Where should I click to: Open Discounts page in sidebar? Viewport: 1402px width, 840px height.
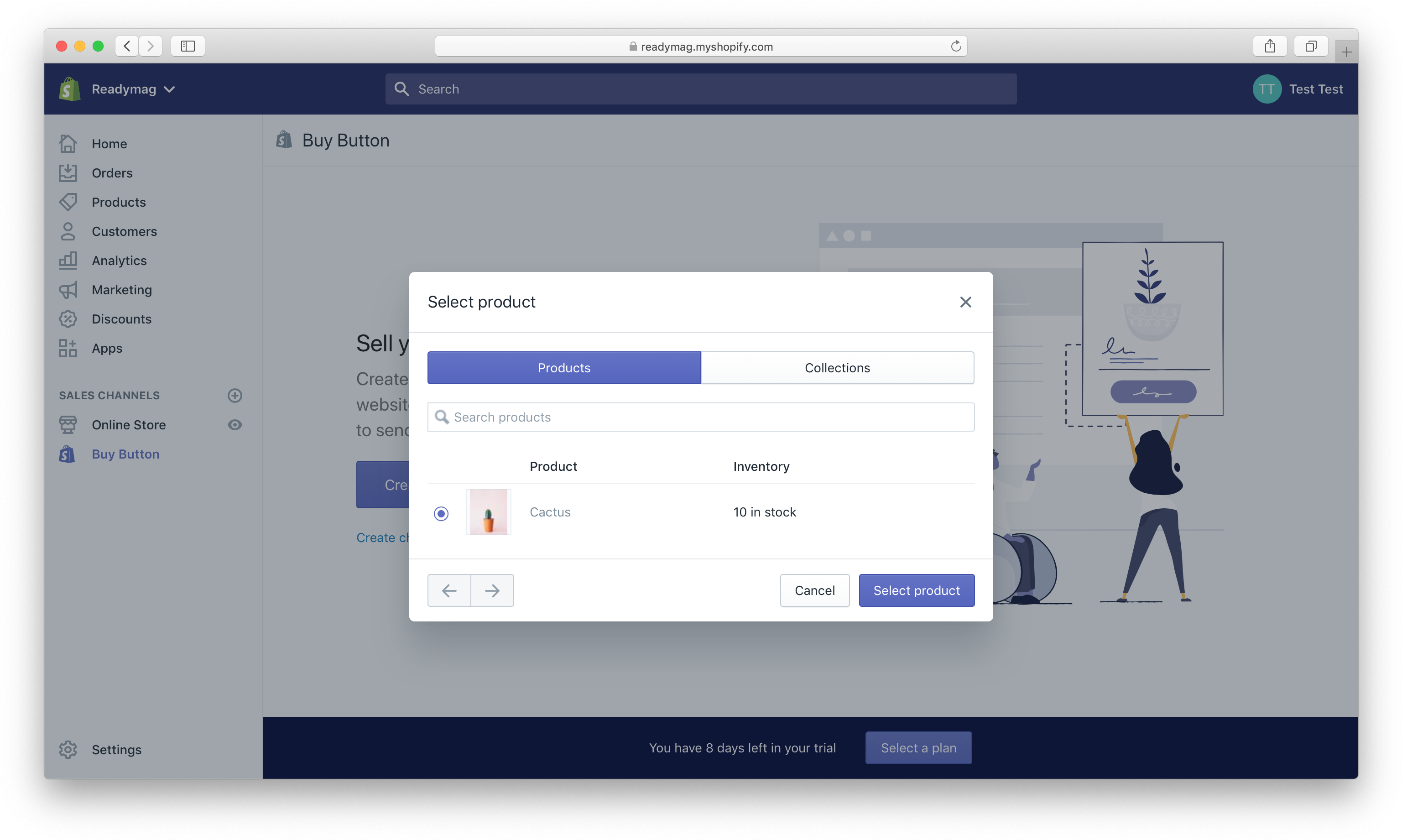(122, 319)
